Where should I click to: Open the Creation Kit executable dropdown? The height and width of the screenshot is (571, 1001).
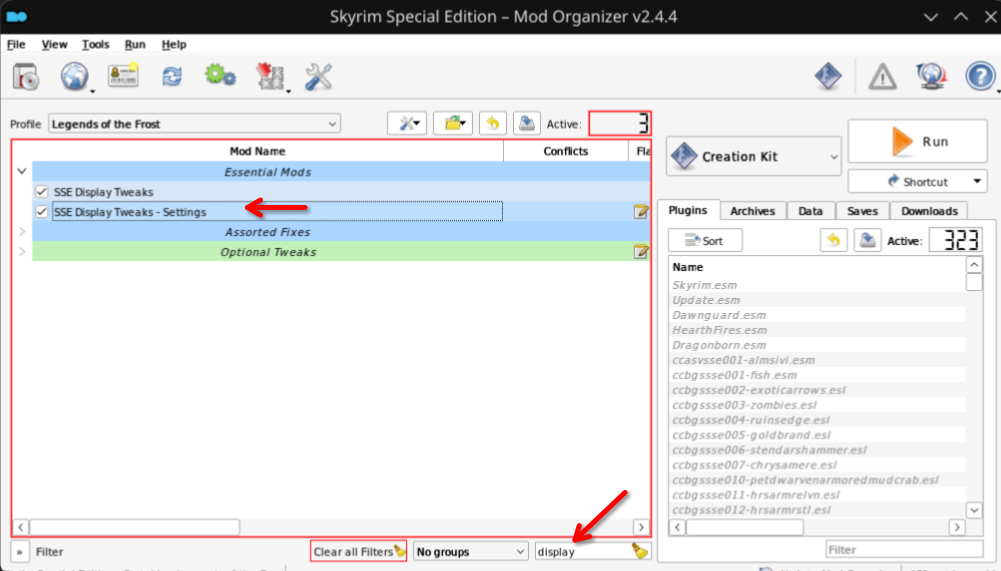point(753,156)
